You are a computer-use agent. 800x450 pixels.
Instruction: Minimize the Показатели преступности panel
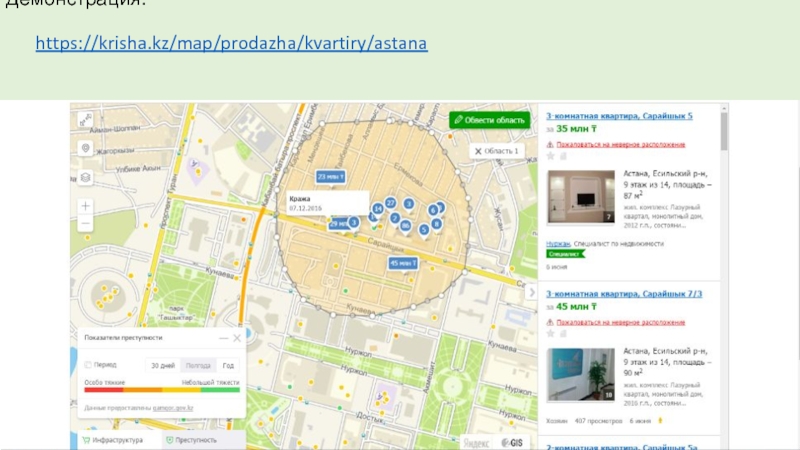pos(223,338)
